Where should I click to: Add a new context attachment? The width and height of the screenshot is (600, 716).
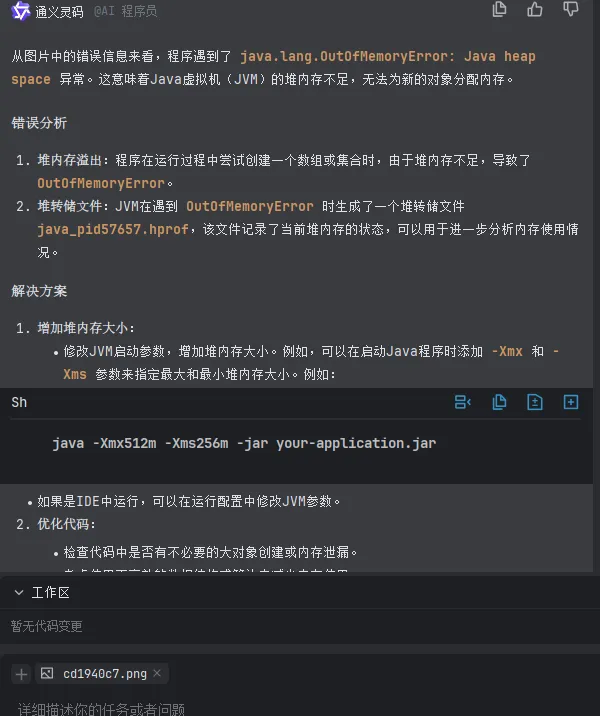(21, 674)
